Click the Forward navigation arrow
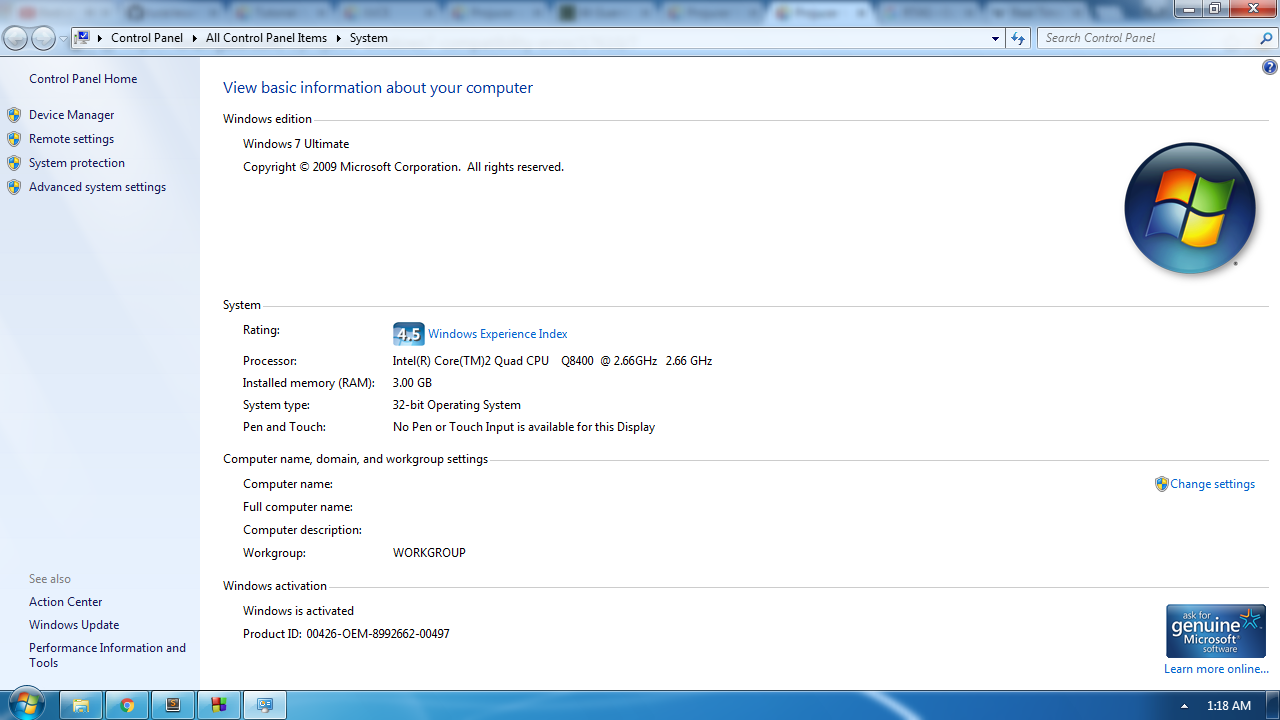This screenshot has height=720, width=1280. point(43,38)
